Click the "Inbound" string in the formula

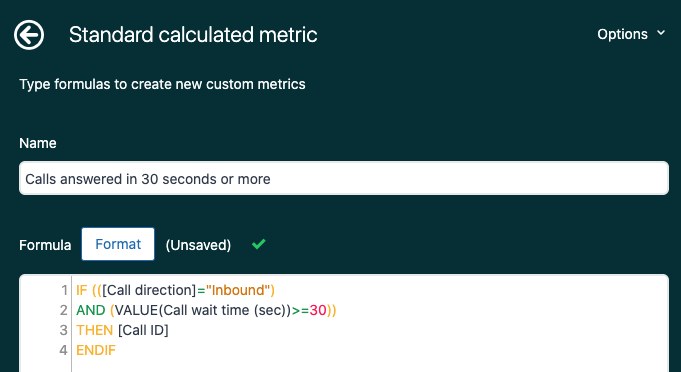[238, 290]
